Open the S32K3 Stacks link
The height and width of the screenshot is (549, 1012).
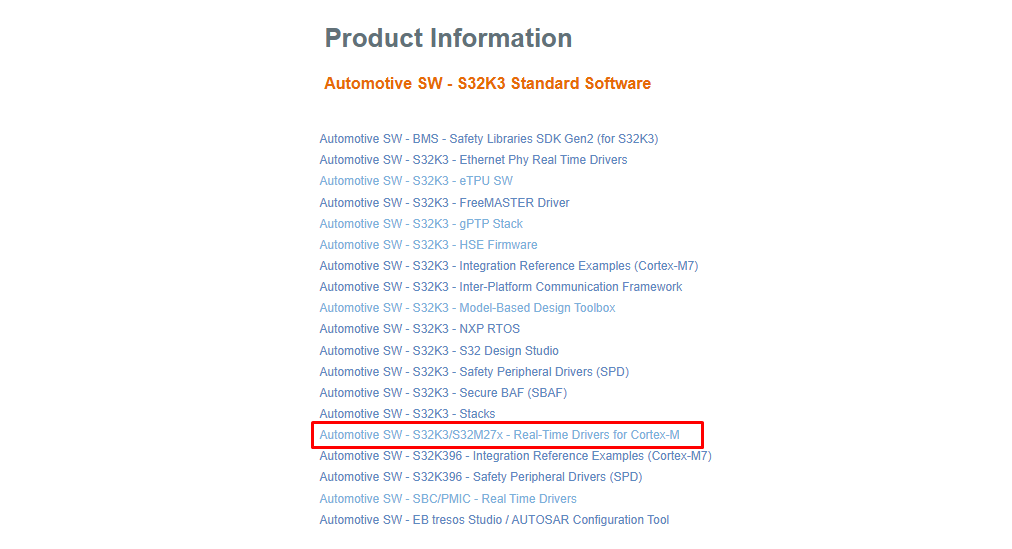pyautogui.click(x=407, y=414)
